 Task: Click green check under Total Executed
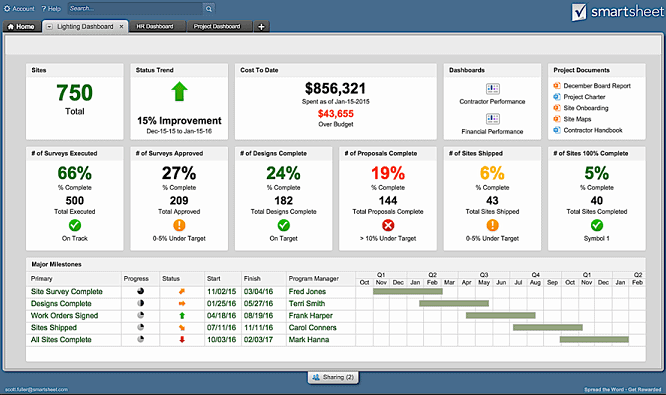click(75, 225)
